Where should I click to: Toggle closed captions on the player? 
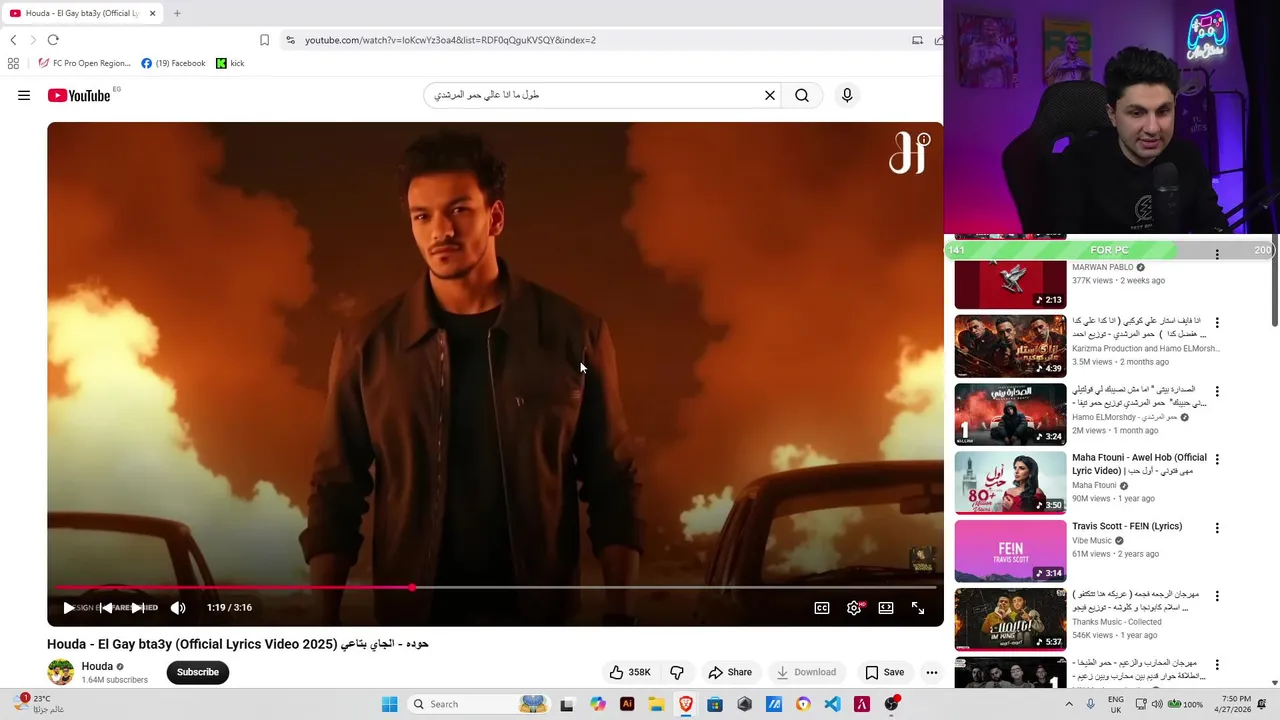[822, 607]
